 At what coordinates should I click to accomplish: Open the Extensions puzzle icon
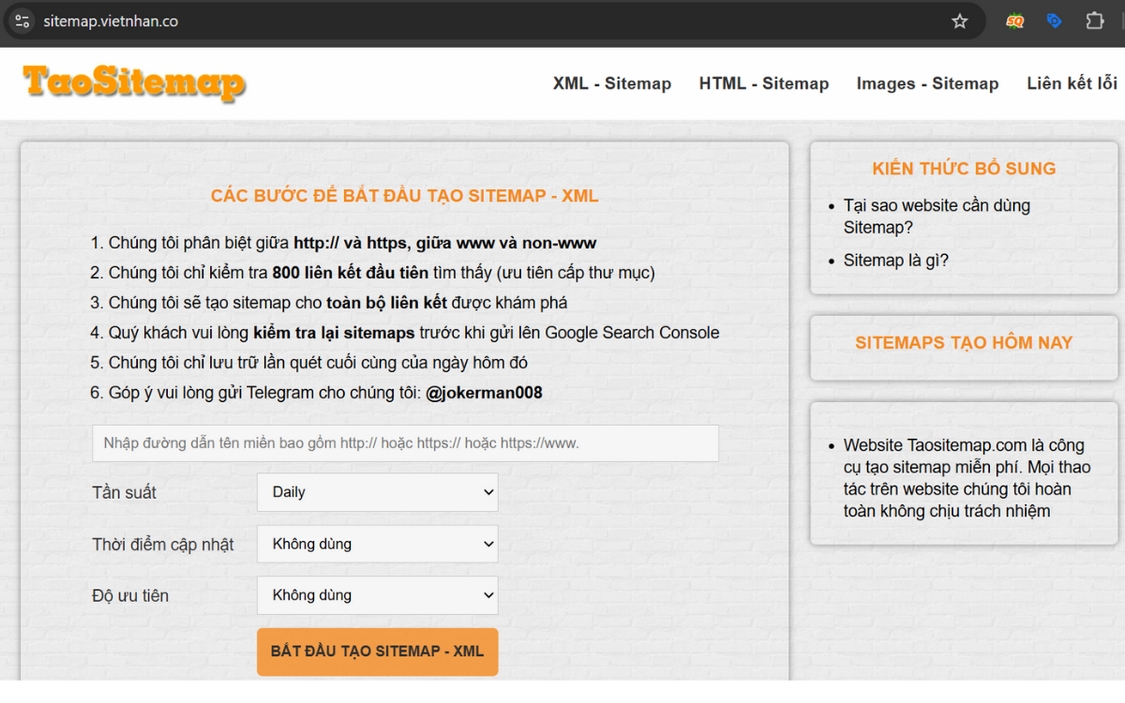pos(1094,21)
